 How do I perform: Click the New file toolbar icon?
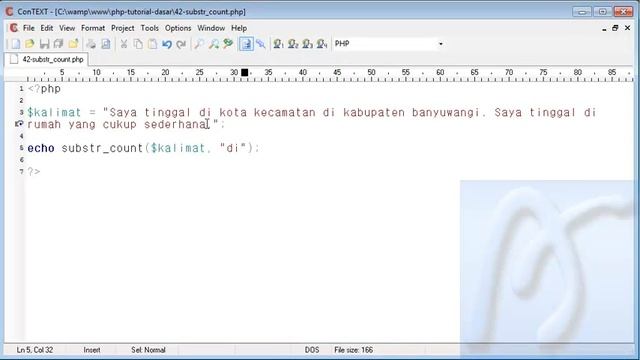coord(16,44)
